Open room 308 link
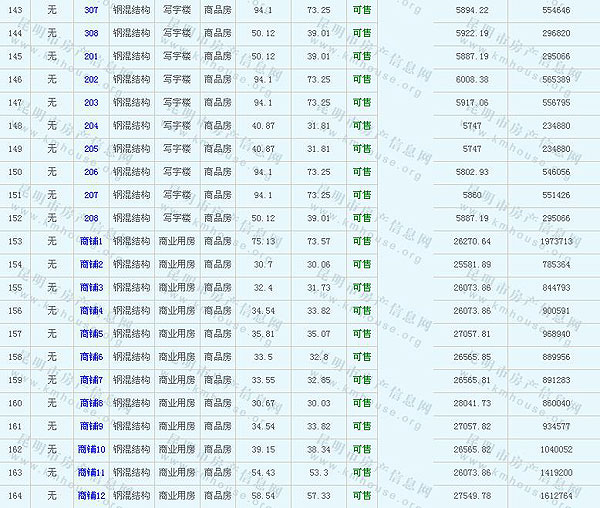Image resolution: width=600 pixels, height=508 pixels. pyautogui.click(x=91, y=33)
